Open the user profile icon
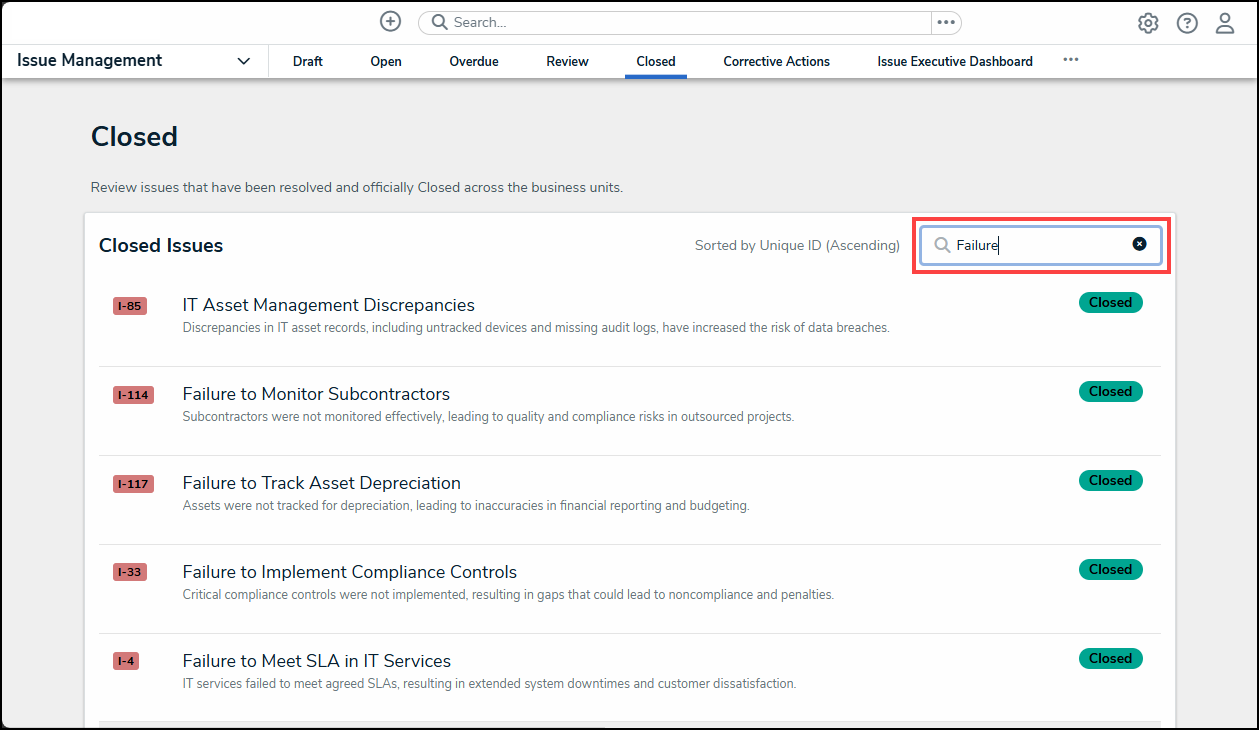Screen dimensions: 1259x730 1225,23
